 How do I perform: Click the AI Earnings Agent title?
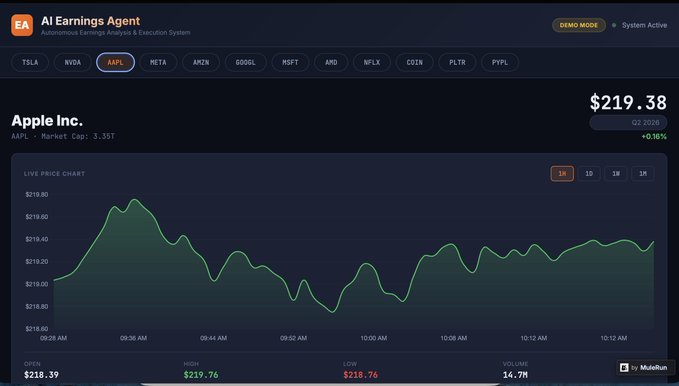click(91, 21)
